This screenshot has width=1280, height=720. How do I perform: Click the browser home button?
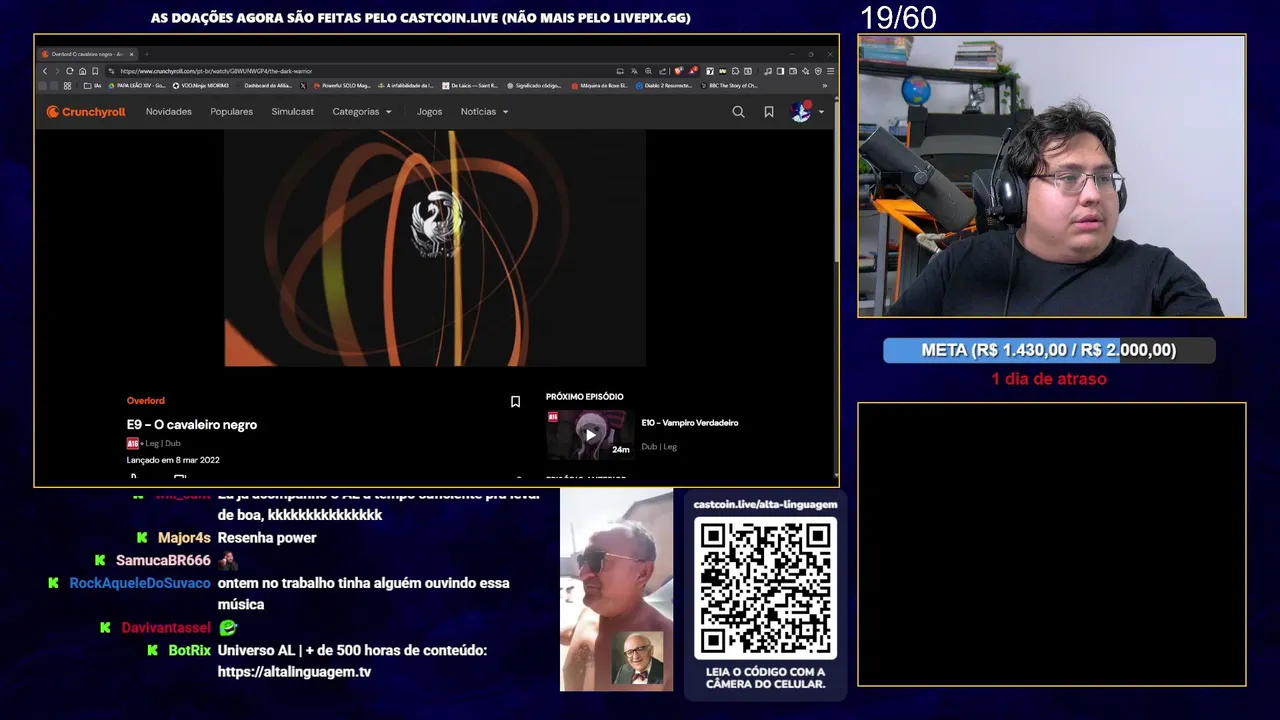[x=82, y=71]
